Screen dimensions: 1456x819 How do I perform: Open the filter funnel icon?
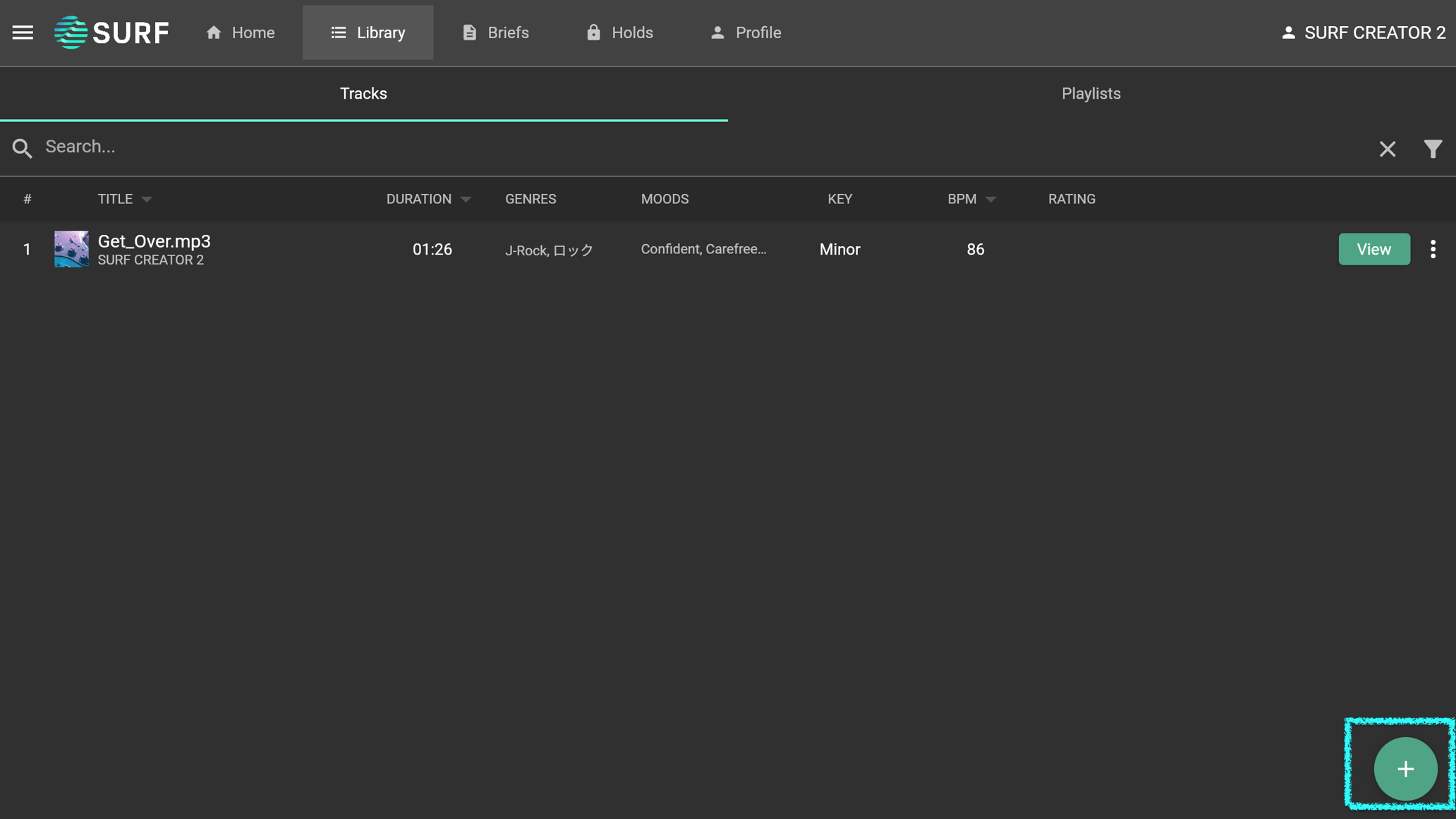pyautogui.click(x=1432, y=149)
